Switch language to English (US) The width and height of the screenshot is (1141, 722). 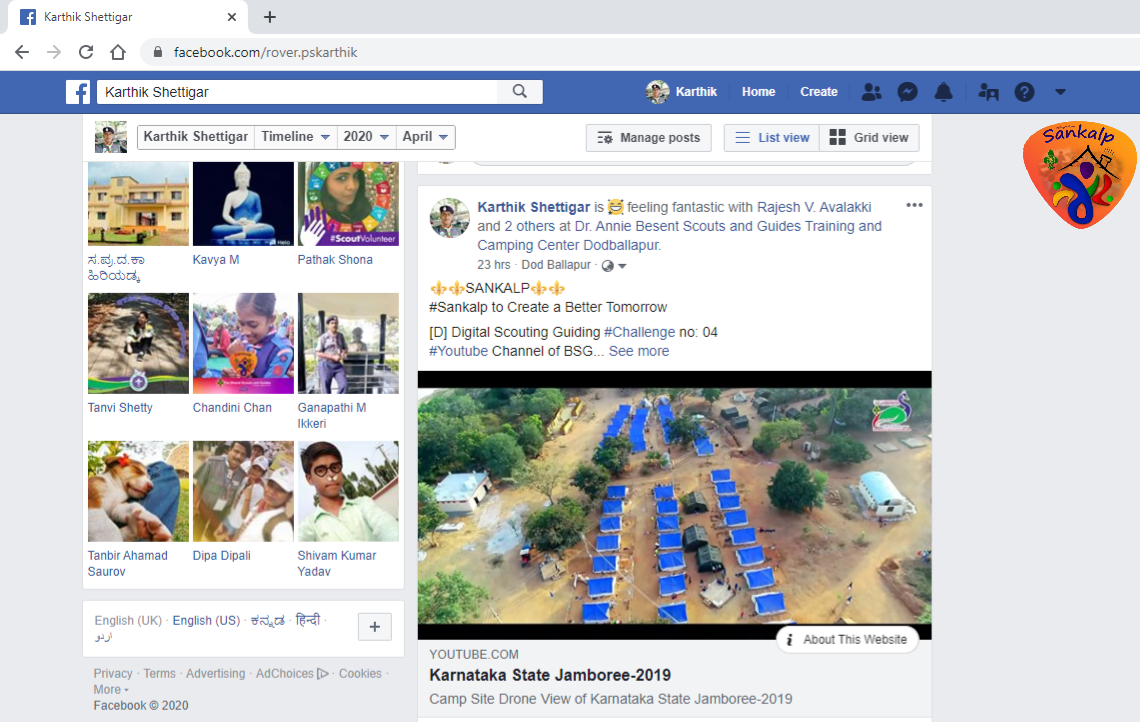pyautogui.click(x=206, y=621)
